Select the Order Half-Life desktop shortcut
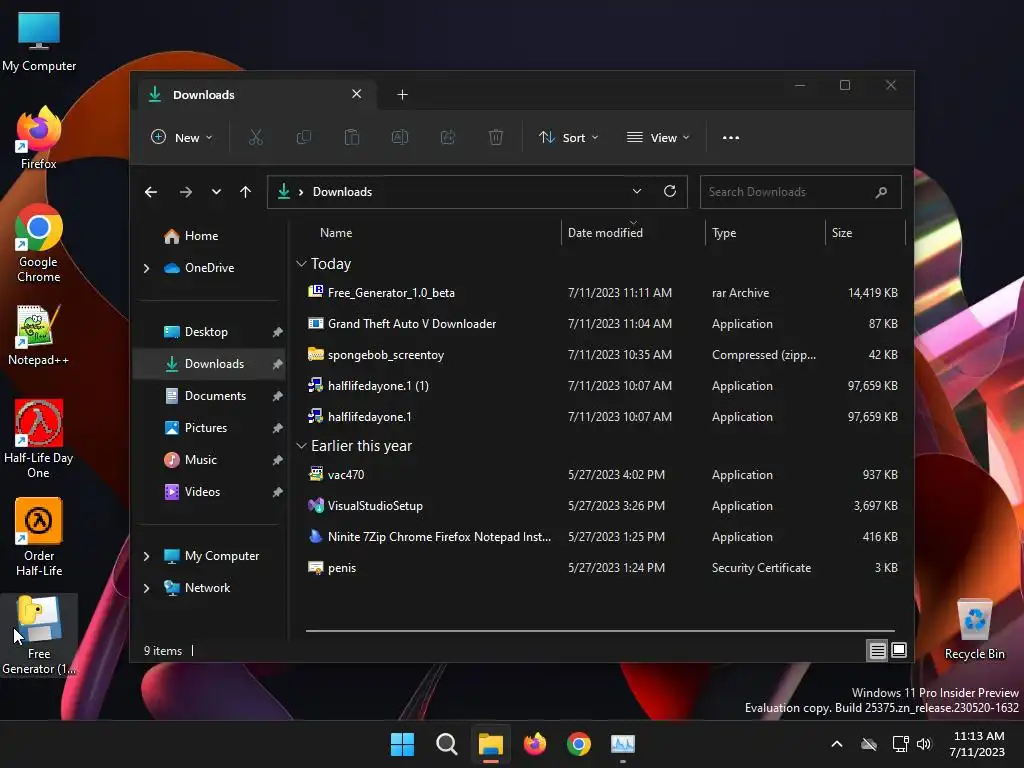 (39, 537)
